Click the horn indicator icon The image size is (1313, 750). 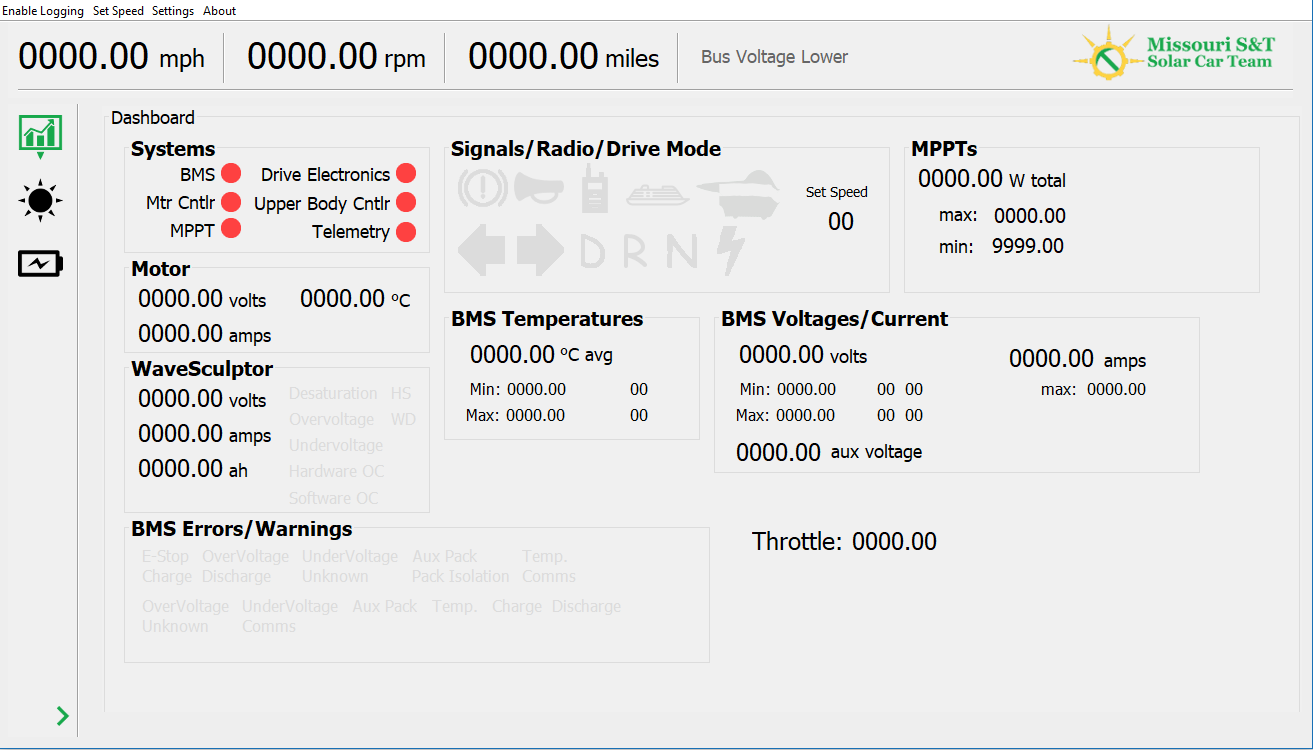coord(539,188)
